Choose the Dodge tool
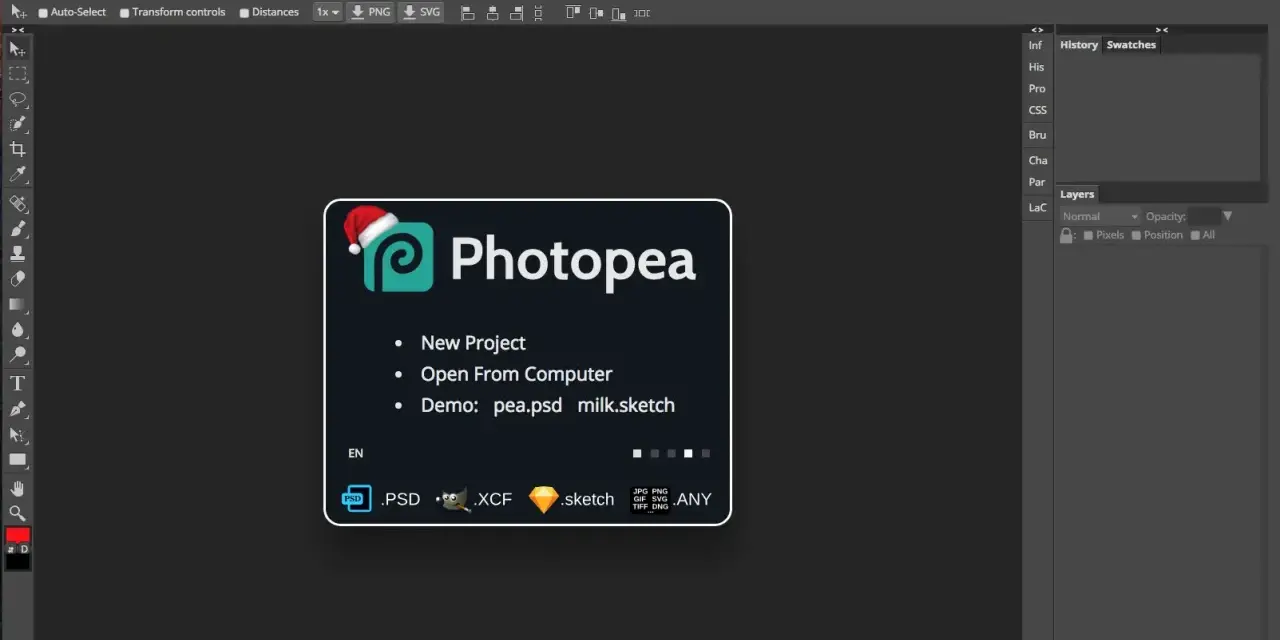The width and height of the screenshot is (1280, 640). click(x=17, y=355)
